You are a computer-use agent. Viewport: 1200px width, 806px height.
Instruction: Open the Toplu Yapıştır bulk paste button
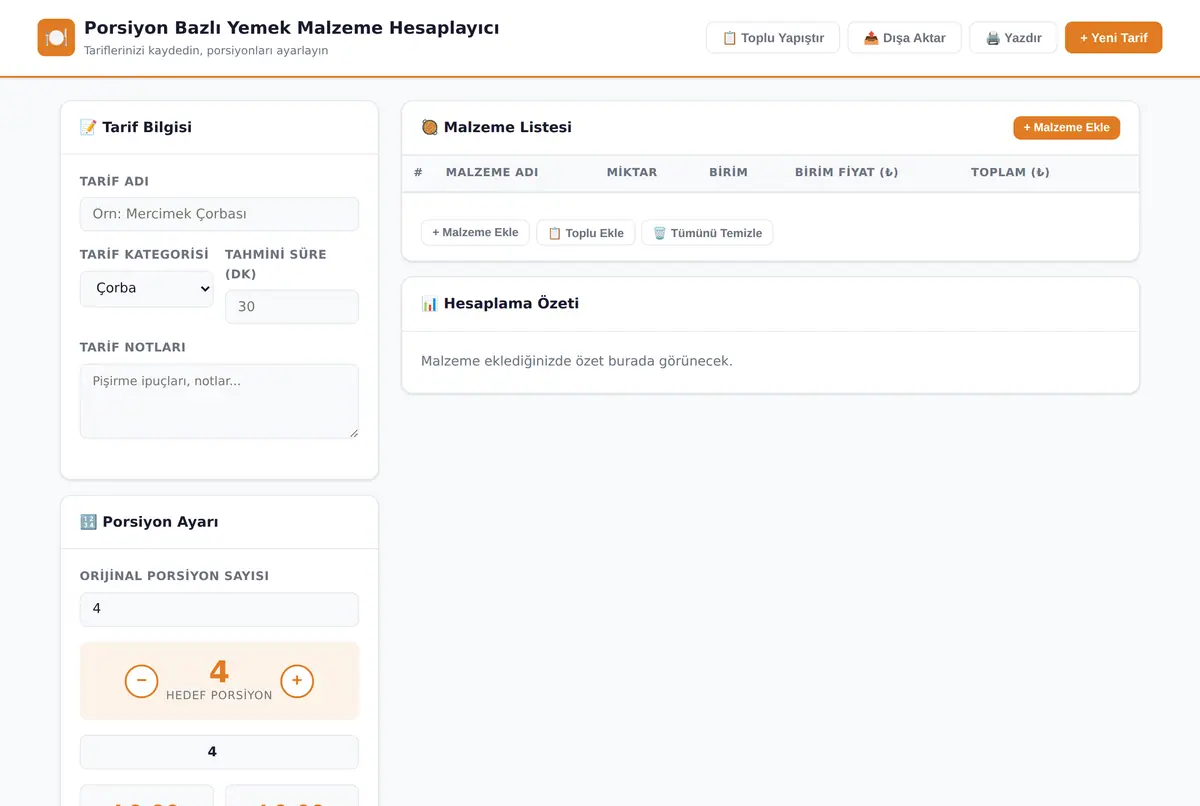(773, 38)
